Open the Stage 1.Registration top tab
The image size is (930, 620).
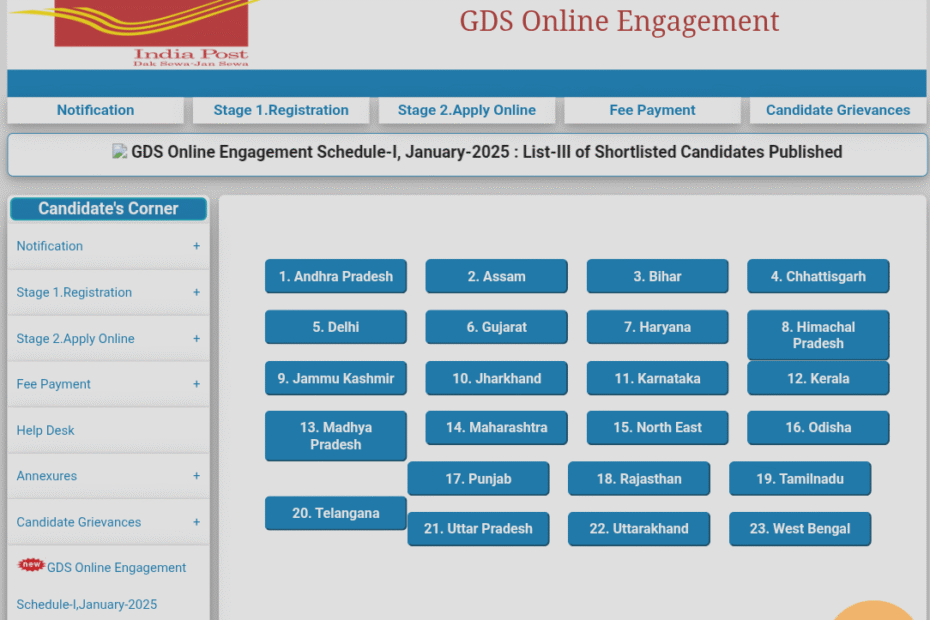coord(281,110)
